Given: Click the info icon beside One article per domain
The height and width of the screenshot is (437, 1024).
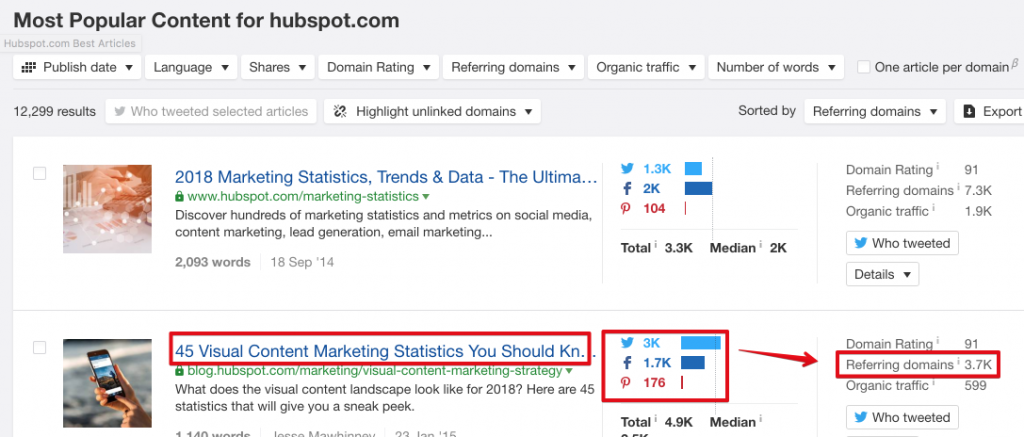Looking at the screenshot, I should coord(1017,64).
